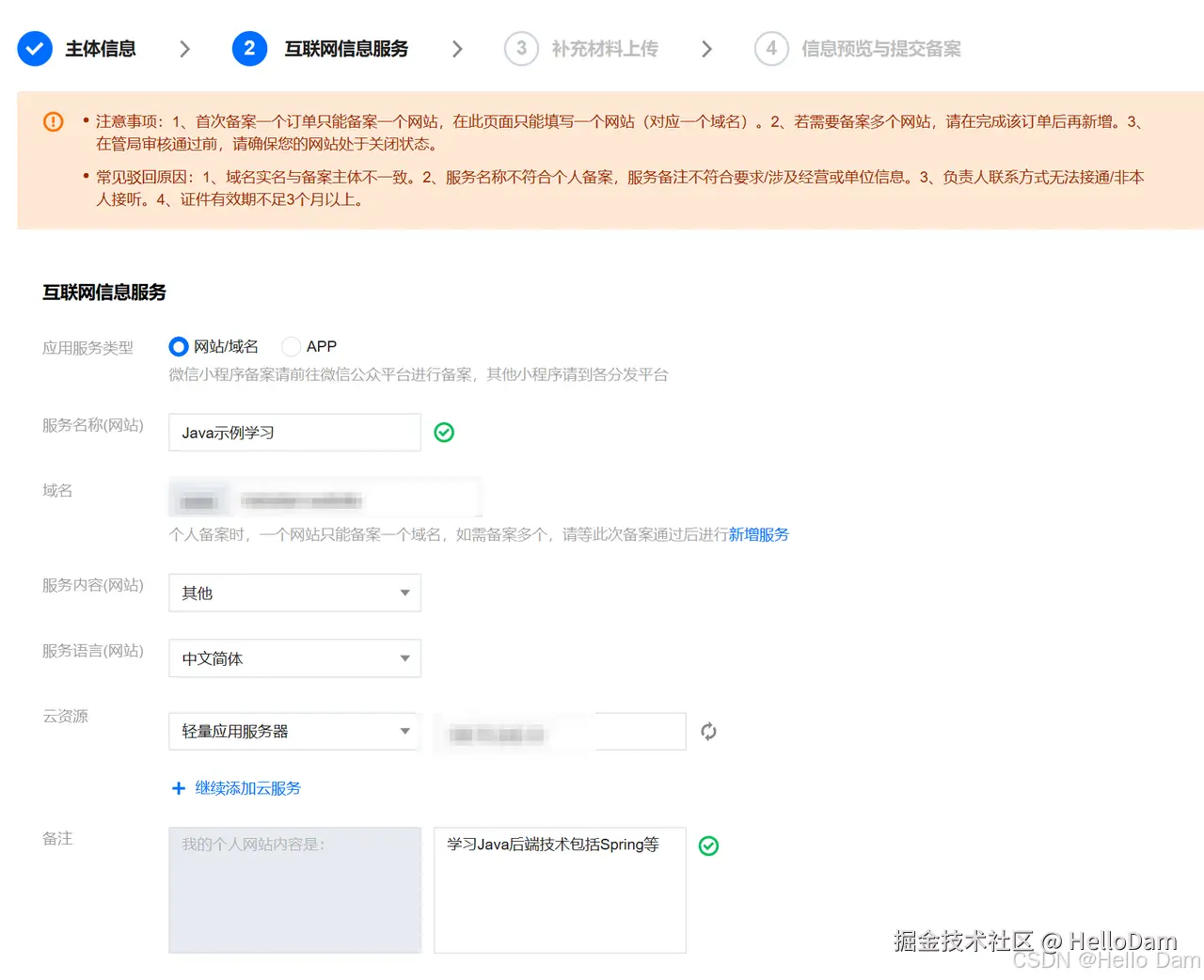The image size is (1204, 980).
Task: Select the APP radio button
Action: 292,346
